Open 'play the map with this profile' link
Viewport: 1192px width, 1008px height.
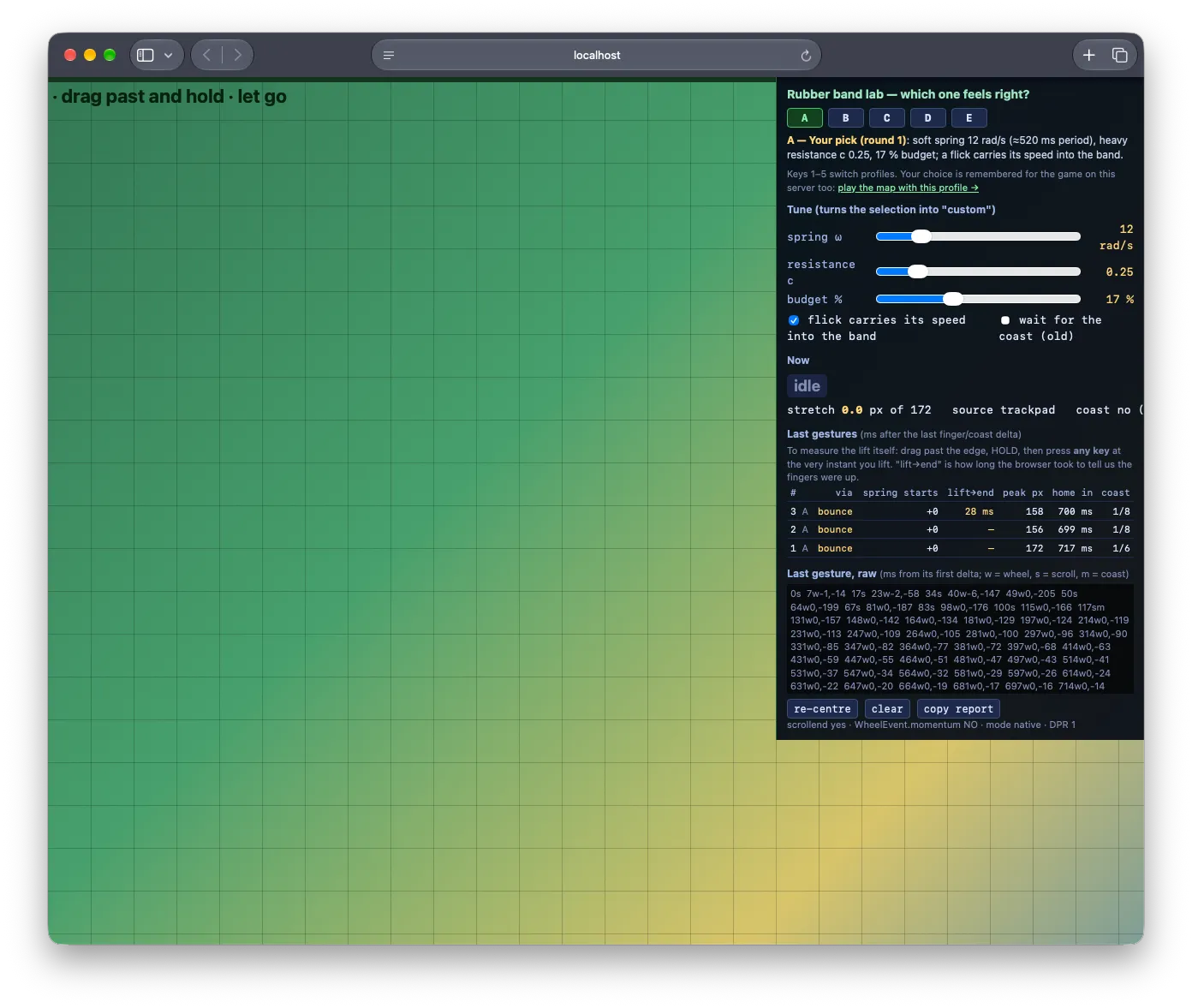coord(908,188)
